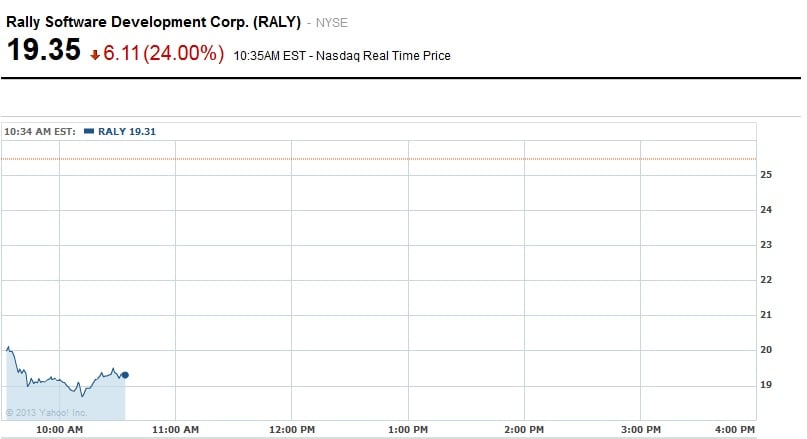Click the 25 price axis label
Viewport: 807px width, 439px height.
pos(766,174)
